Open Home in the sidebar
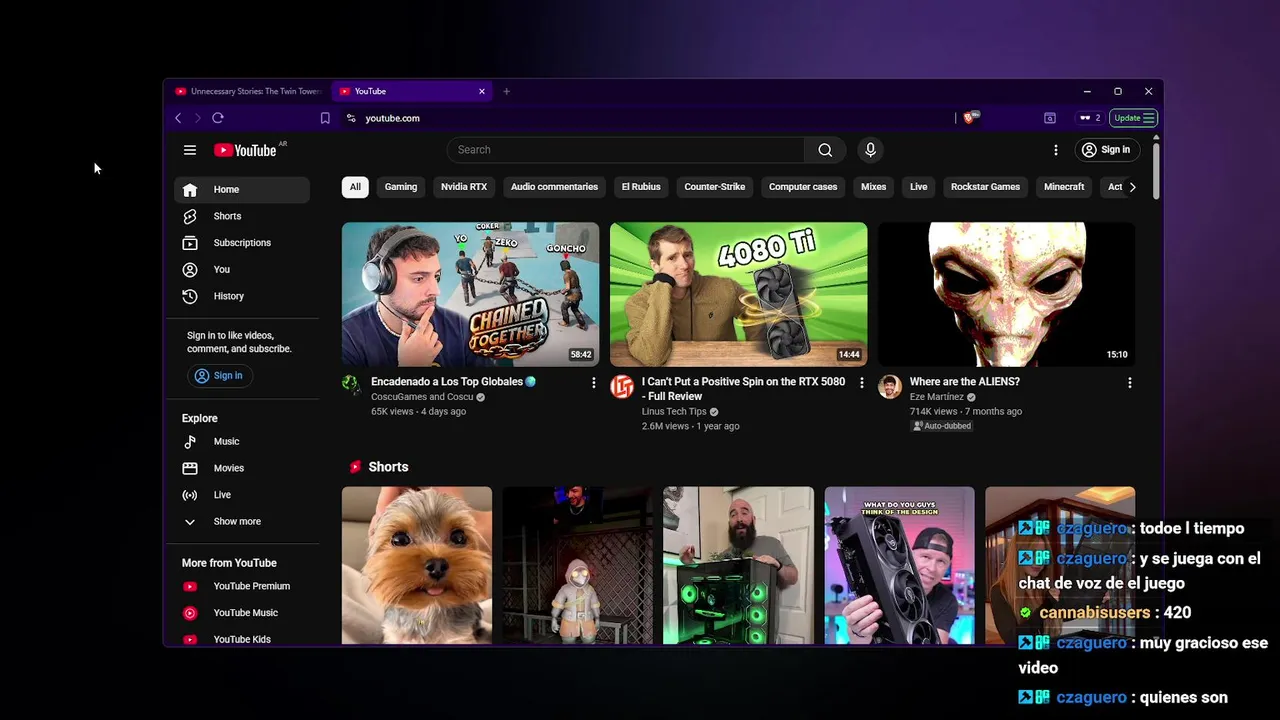This screenshot has width=1280, height=720. pyautogui.click(x=242, y=190)
